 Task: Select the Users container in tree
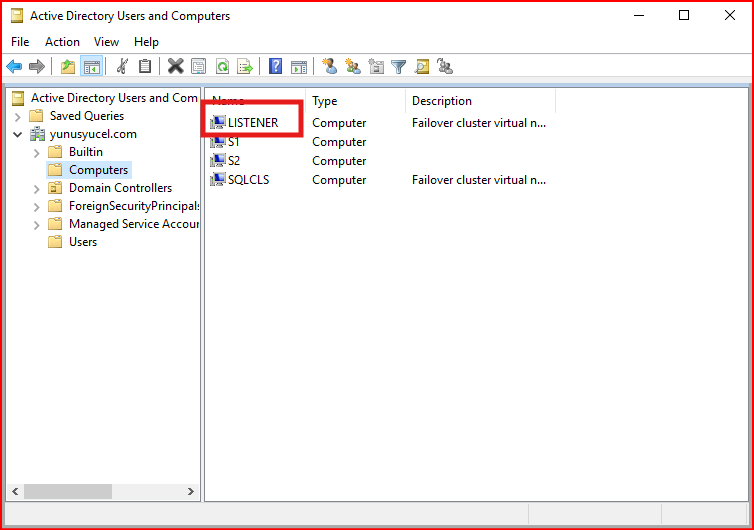click(x=83, y=241)
